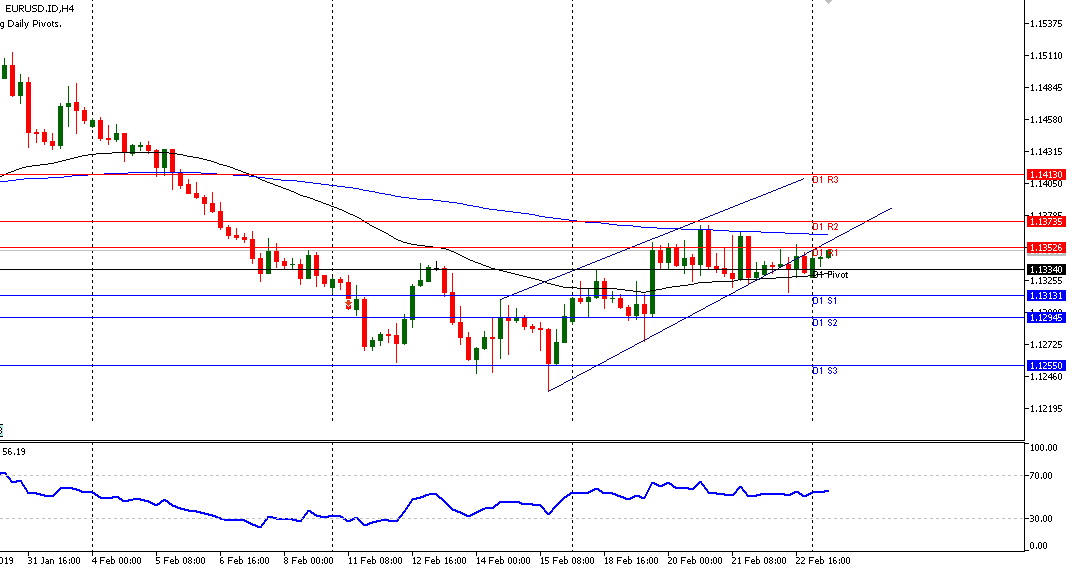1075x569 pixels.
Task: Select the D1 S1 pivot label
Action: pyautogui.click(x=825, y=301)
